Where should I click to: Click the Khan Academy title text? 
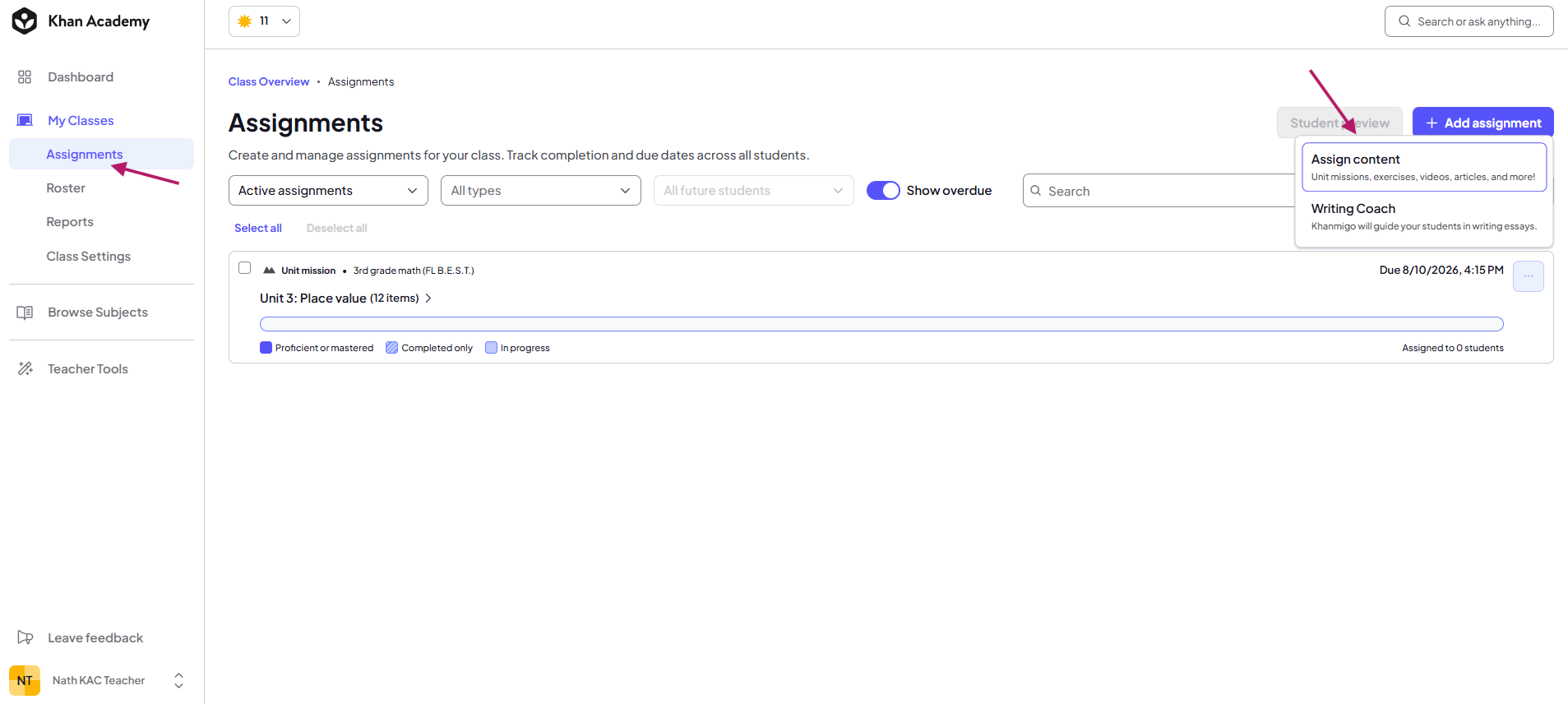point(99,21)
